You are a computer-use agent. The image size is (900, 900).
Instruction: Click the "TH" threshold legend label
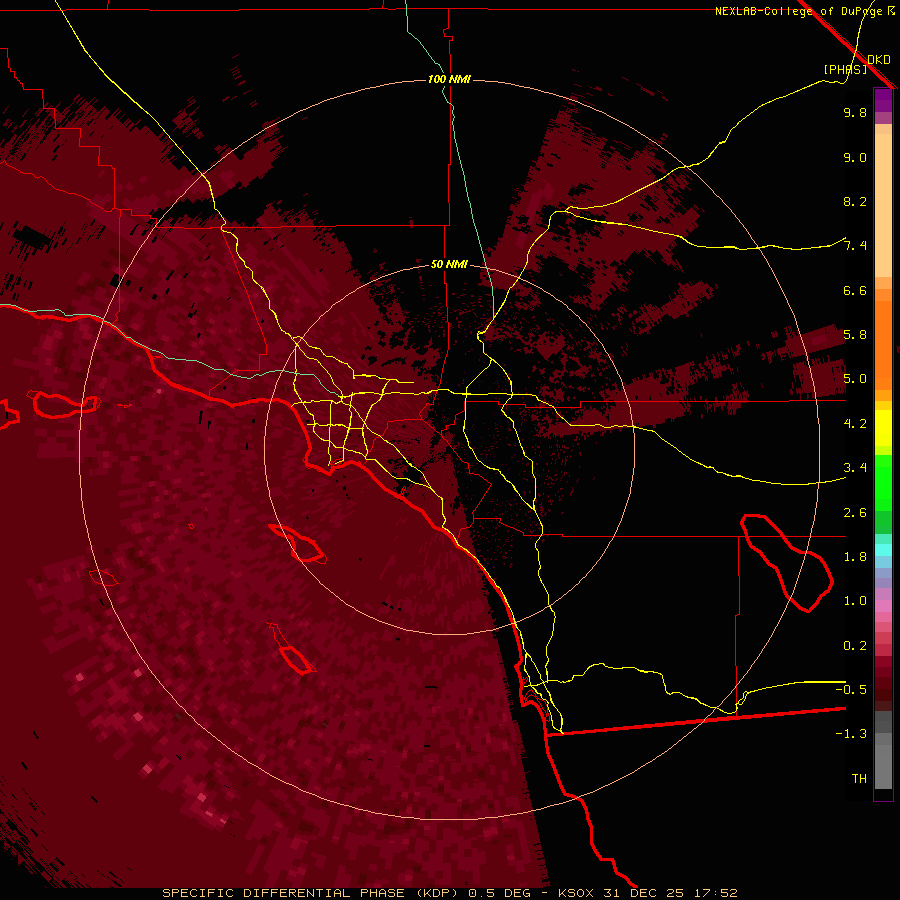(x=859, y=779)
